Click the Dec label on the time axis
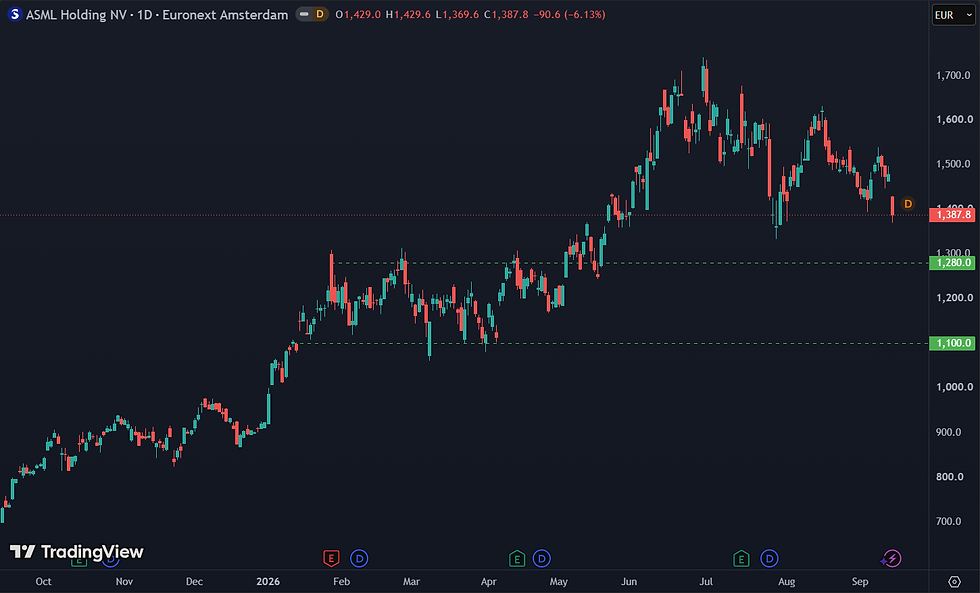Screen dimensions: 980x593 click(x=194, y=581)
